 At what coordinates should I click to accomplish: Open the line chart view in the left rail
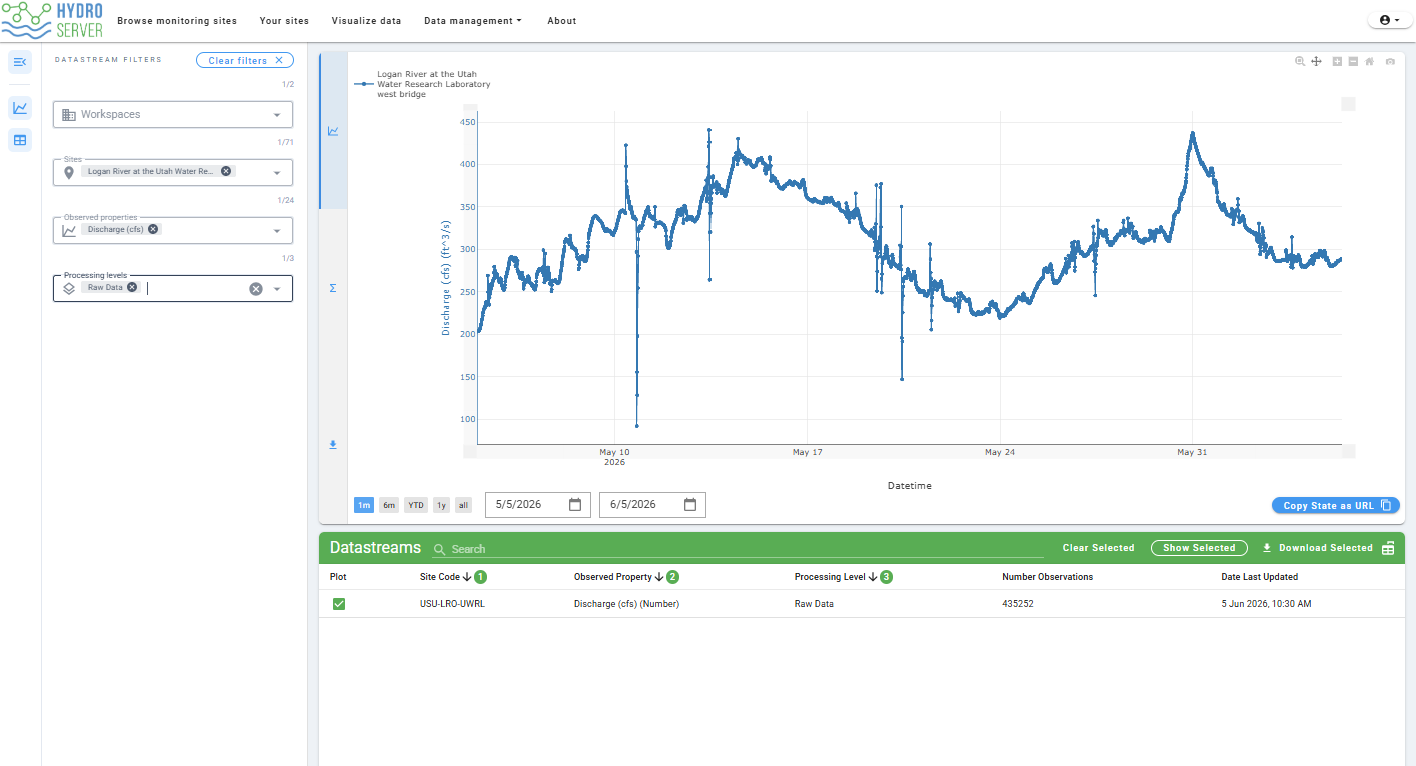pyautogui.click(x=20, y=108)
